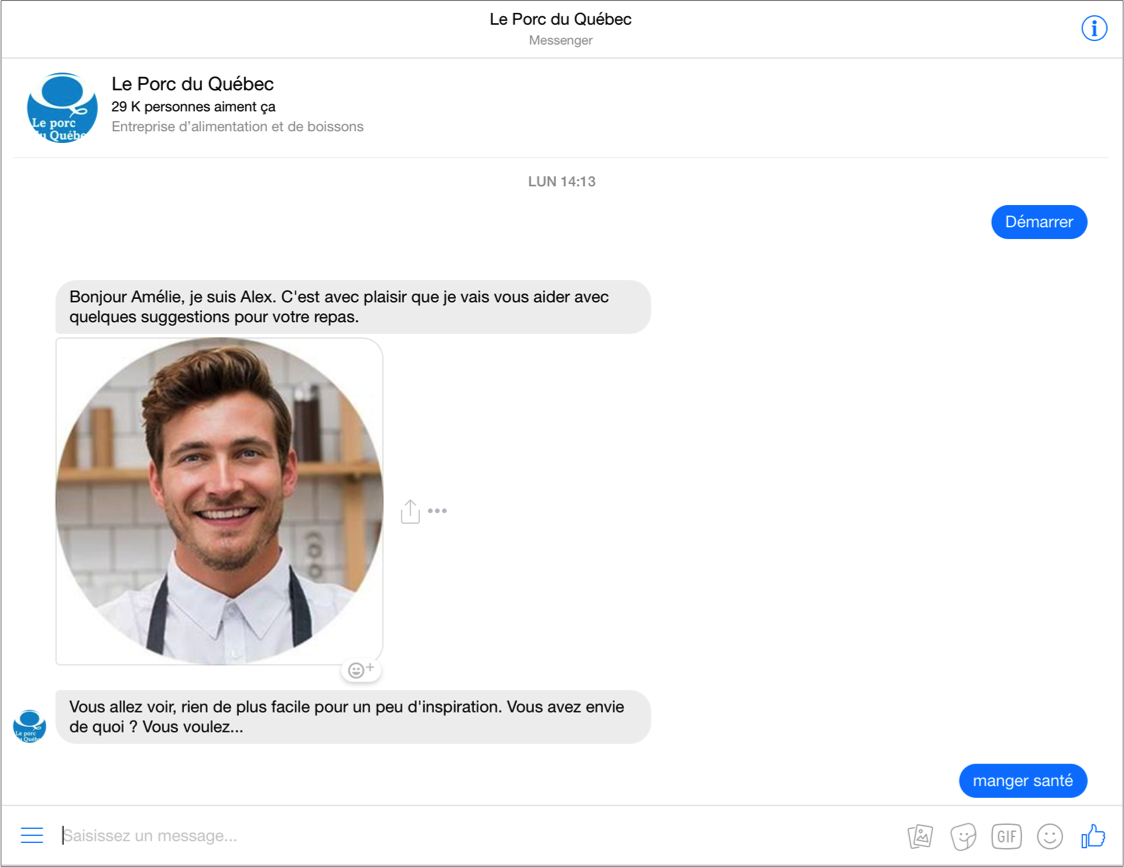Share the Alex photo attachment
The height and width of the screenshot is (867, 1124).
(x=410, y=511)
